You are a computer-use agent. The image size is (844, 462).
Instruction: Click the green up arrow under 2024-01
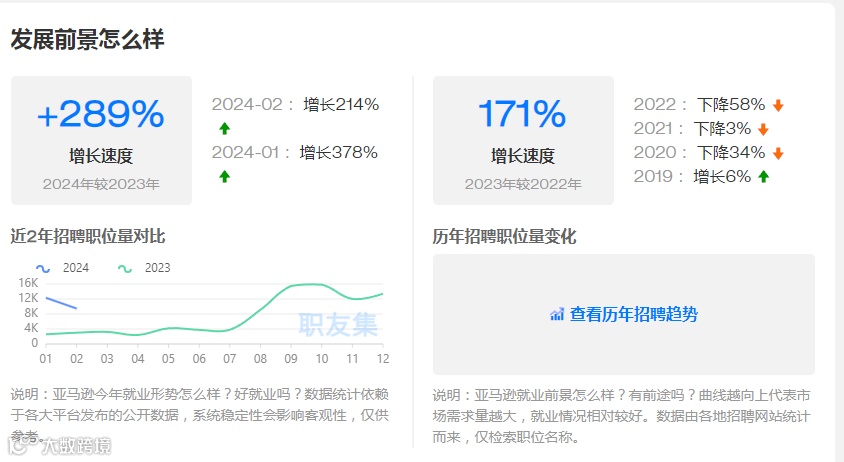224,176
